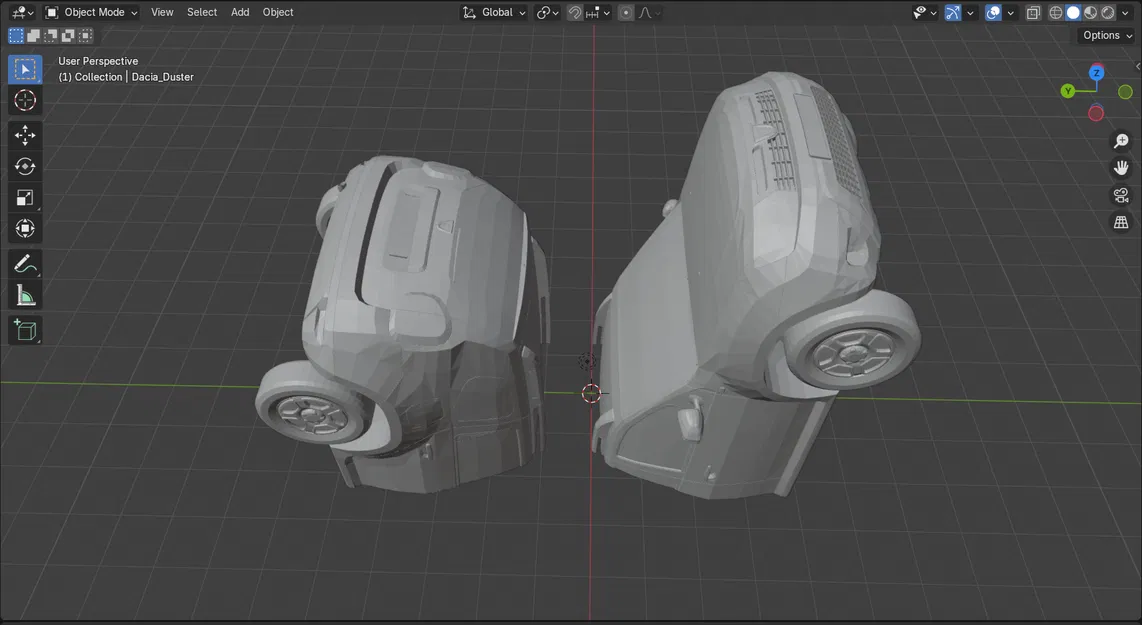Click the Z axis on the navigation gizmo
This screenshot has height=625, width=1142.
pos(1096,72)
